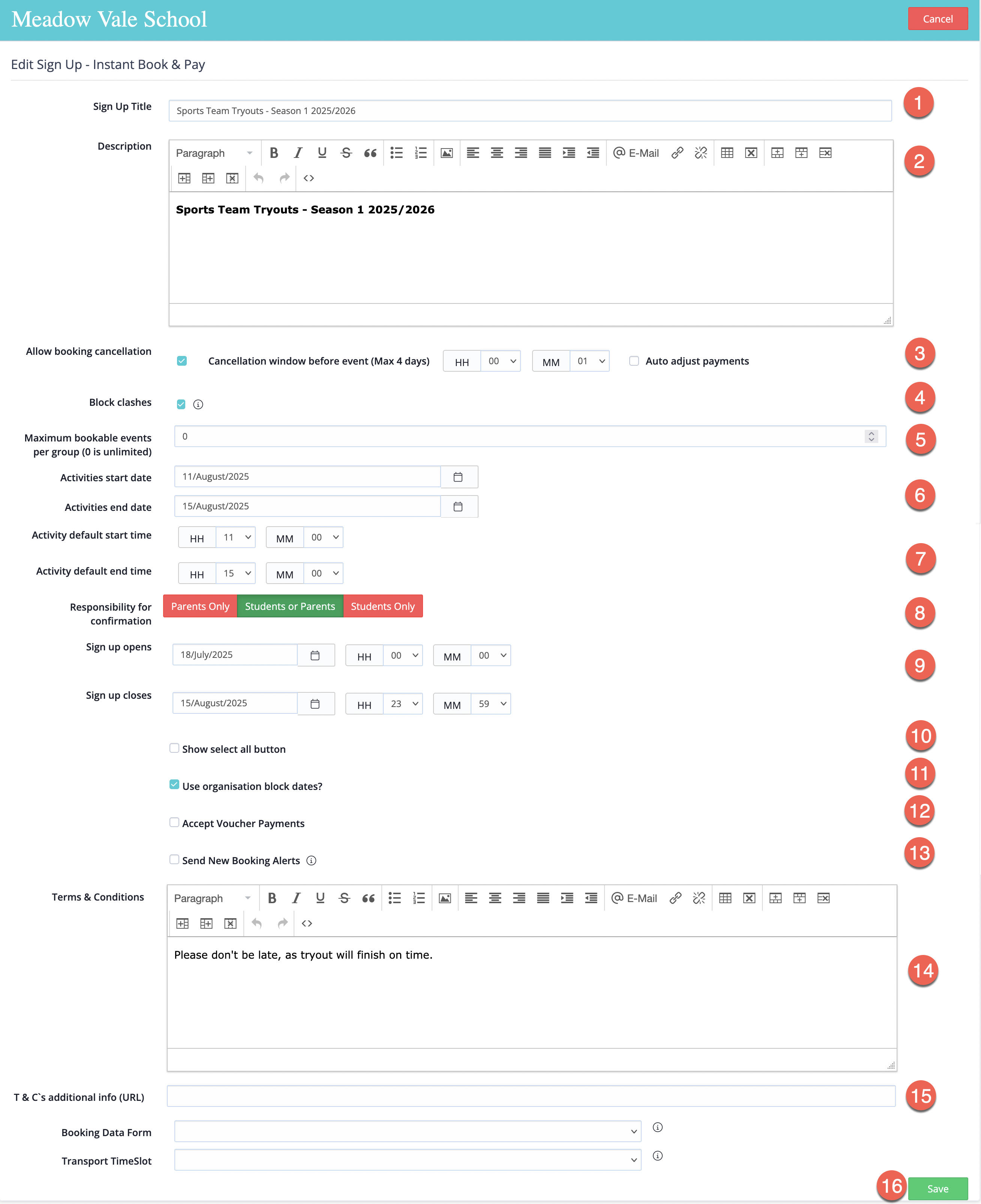981x1204 pixels.
Task: Expand the Booking Data Form dropdown
Action: (408, 1131)
